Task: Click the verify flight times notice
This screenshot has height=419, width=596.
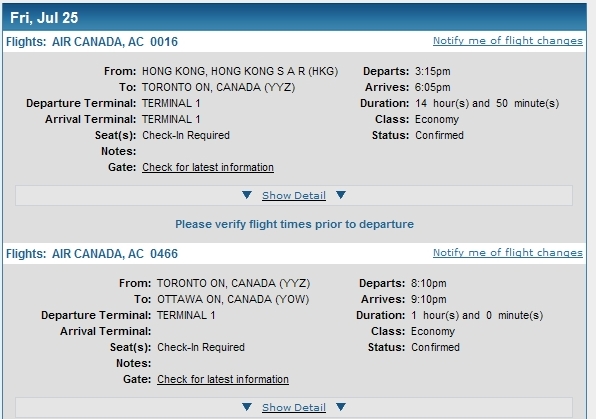Action: [294, 224]
